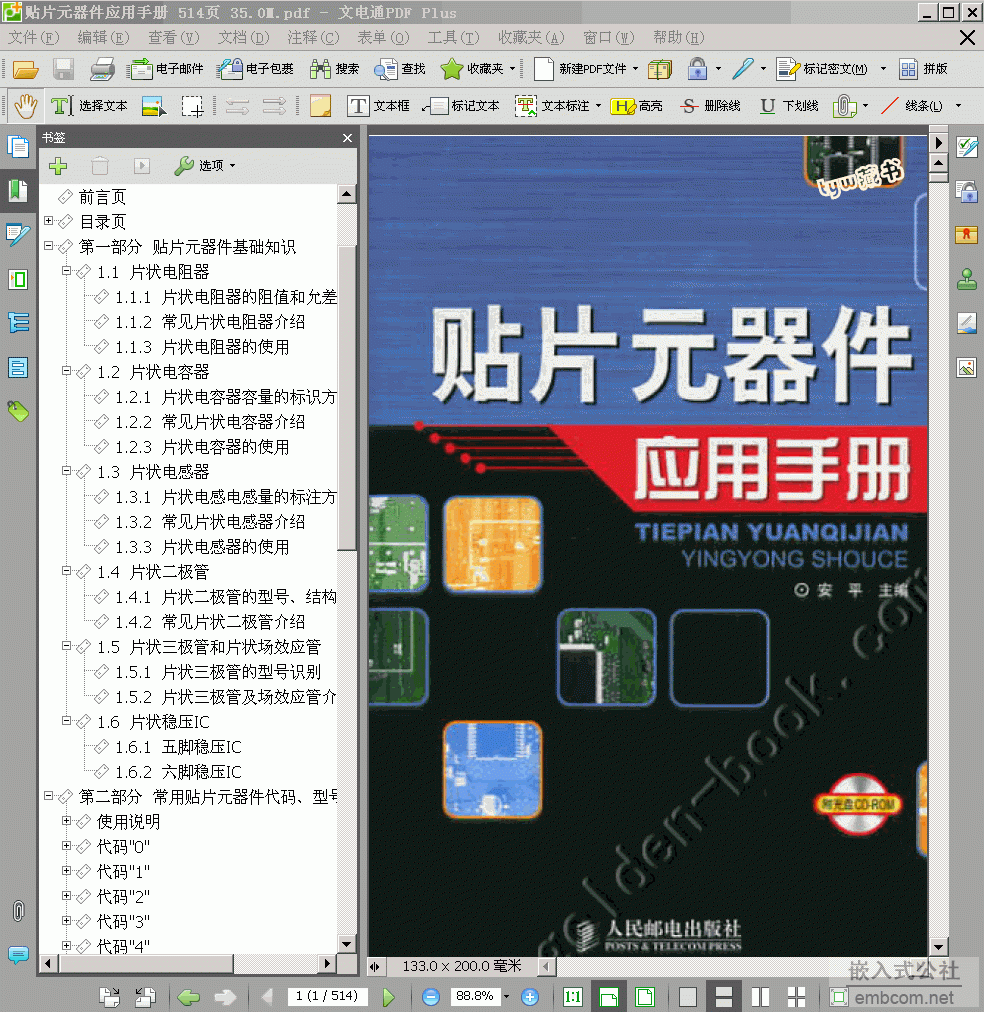Click the printer icon
Screen dimensions: 984x1012
click(x=102, y=69)
